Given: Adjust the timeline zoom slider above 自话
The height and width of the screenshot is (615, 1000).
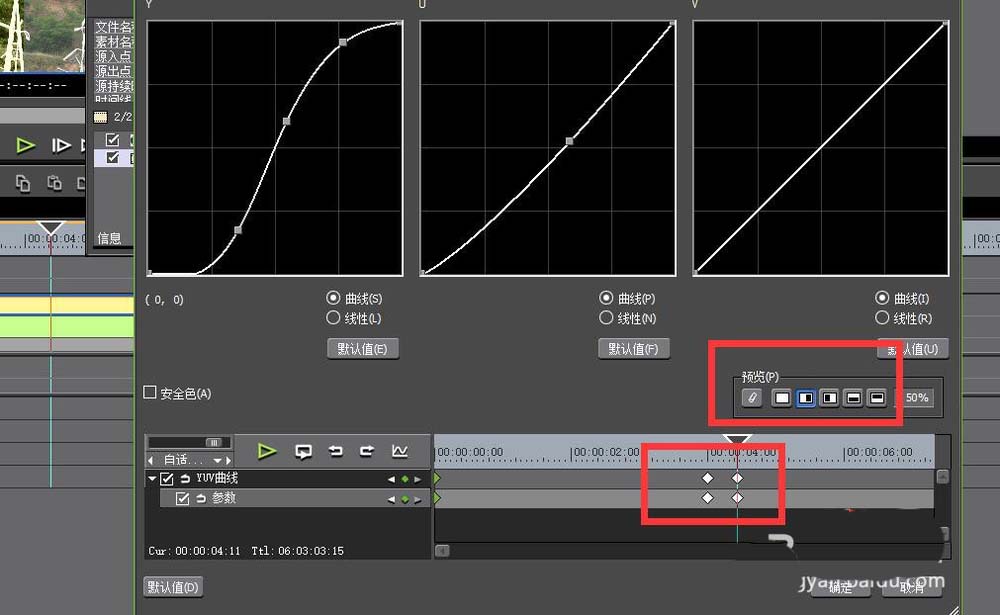Looking at the screenshot, I should pyautogui.click(x=214, y=443).
